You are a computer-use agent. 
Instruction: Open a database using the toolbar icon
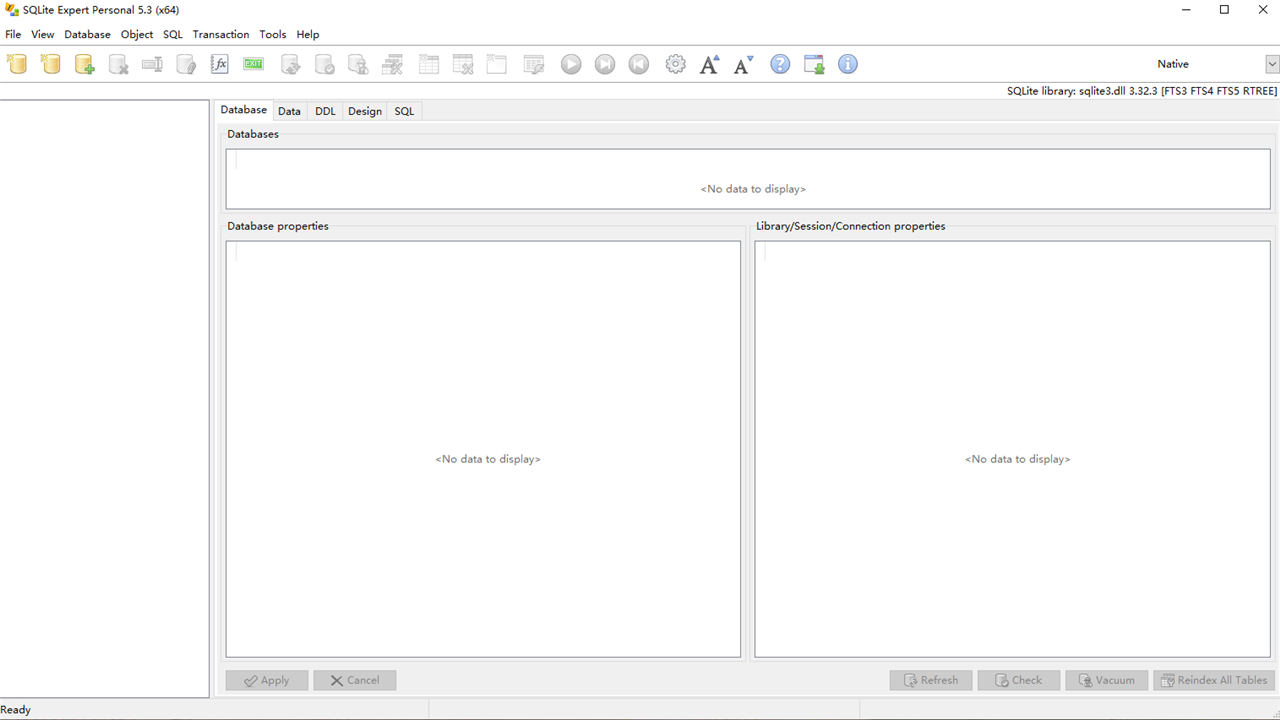pos(50,63)
